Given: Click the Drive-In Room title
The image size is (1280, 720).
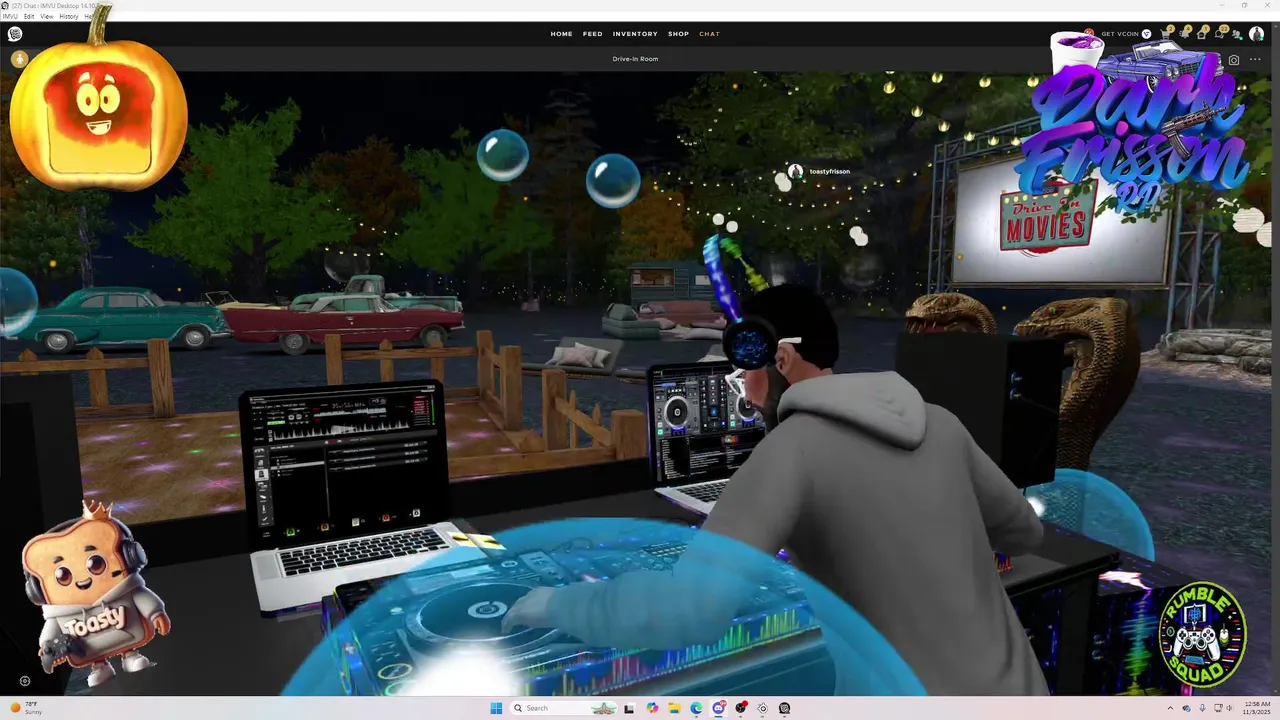Looking at the screenshot, I should tap(635, 59).
